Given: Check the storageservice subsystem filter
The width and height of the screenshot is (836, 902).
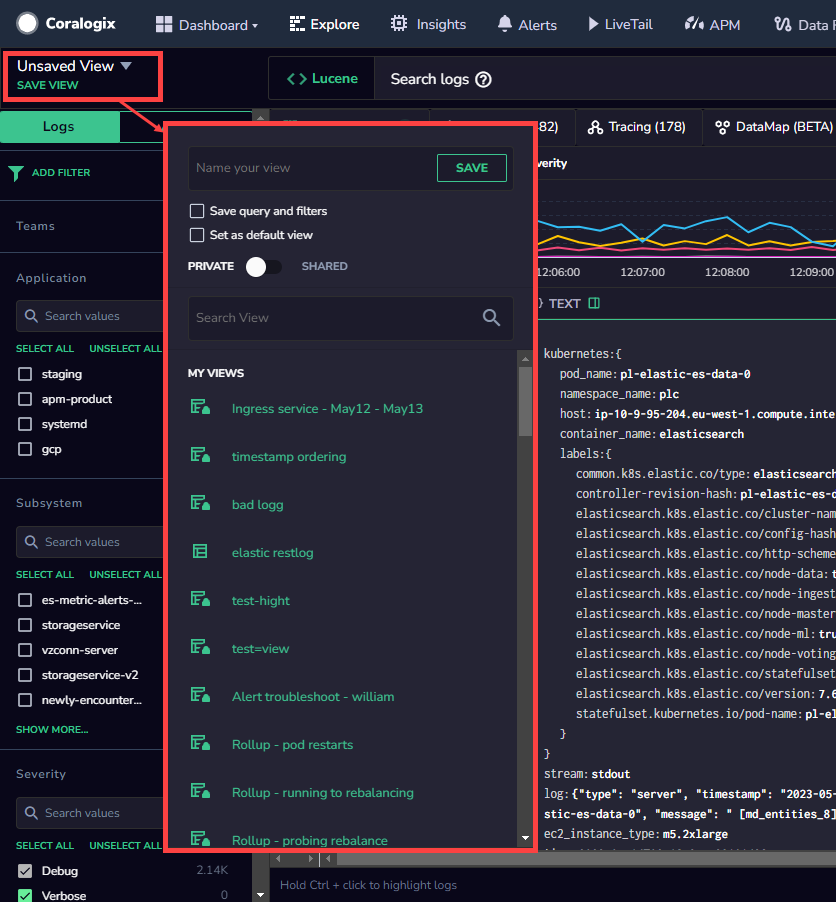Looking at the screenshot, I should [25, 625].
